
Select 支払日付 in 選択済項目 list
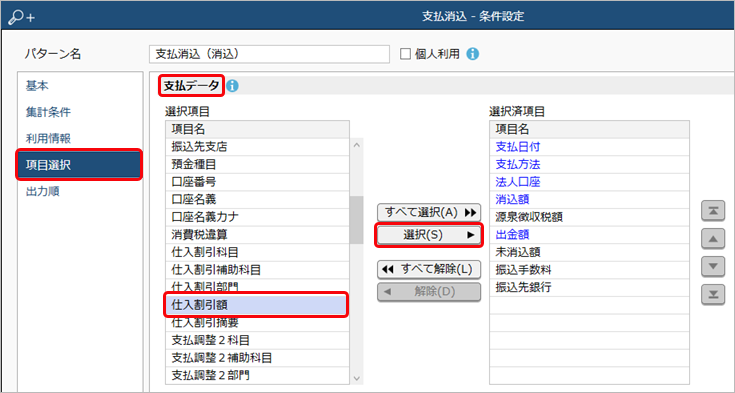click(x=589, y=147)
